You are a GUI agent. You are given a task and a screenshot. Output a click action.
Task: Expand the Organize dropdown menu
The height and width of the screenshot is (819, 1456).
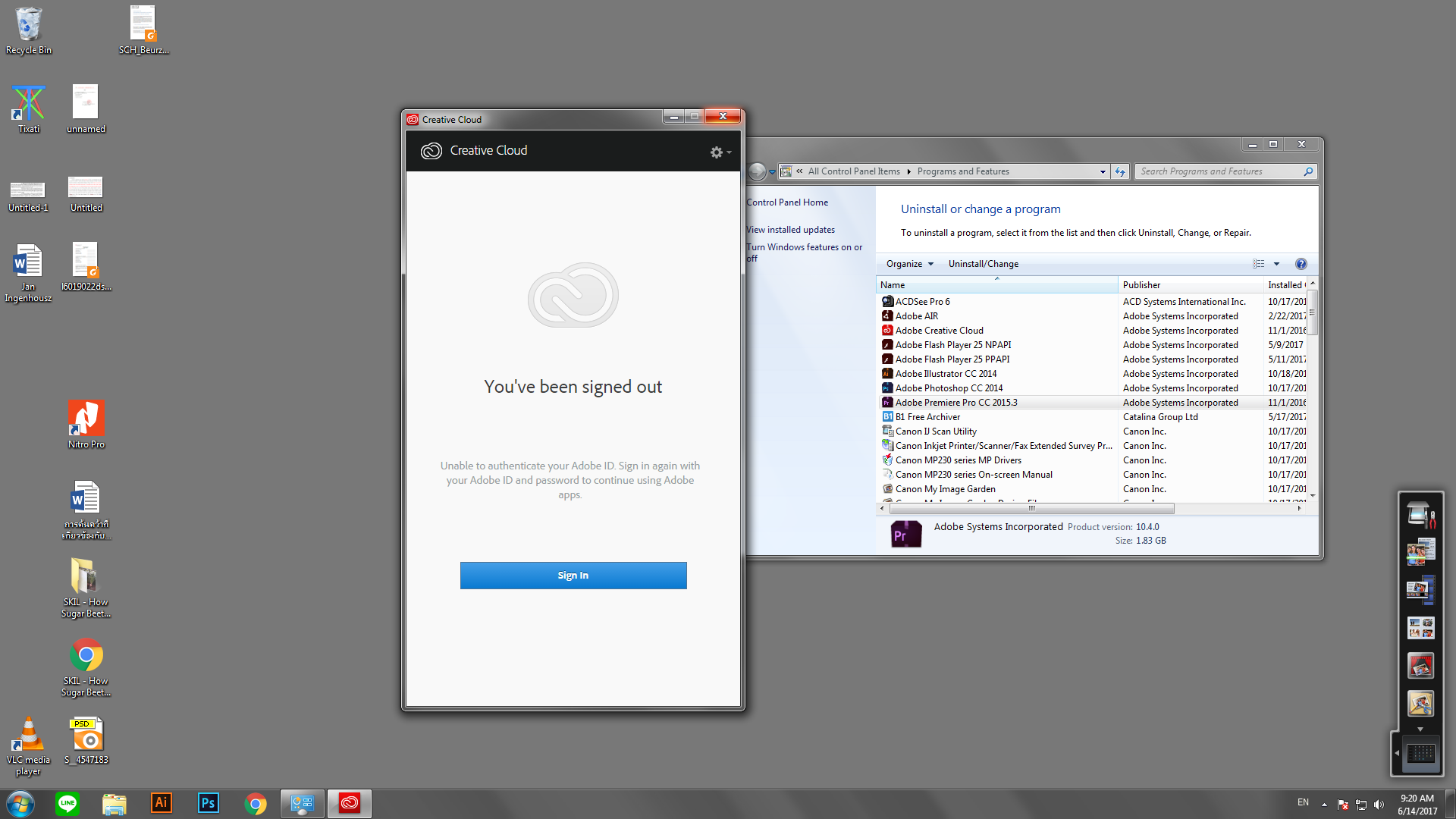click(x=909, y=264)
